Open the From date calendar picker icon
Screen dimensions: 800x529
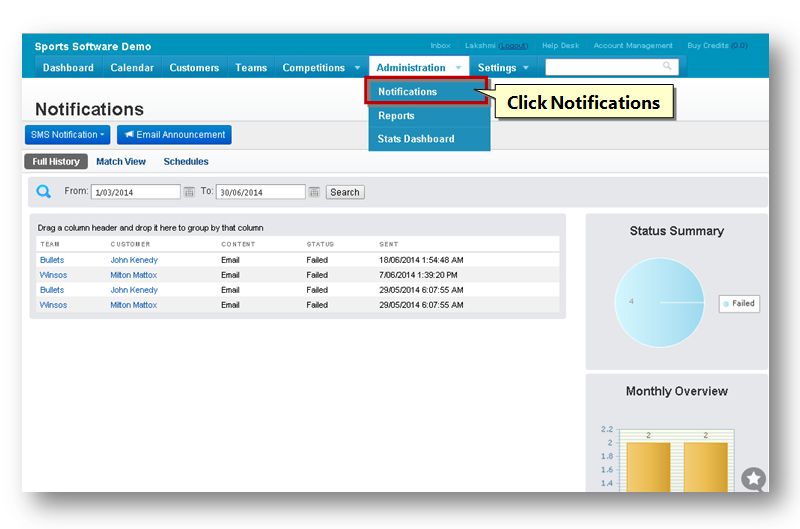[189, 192]
